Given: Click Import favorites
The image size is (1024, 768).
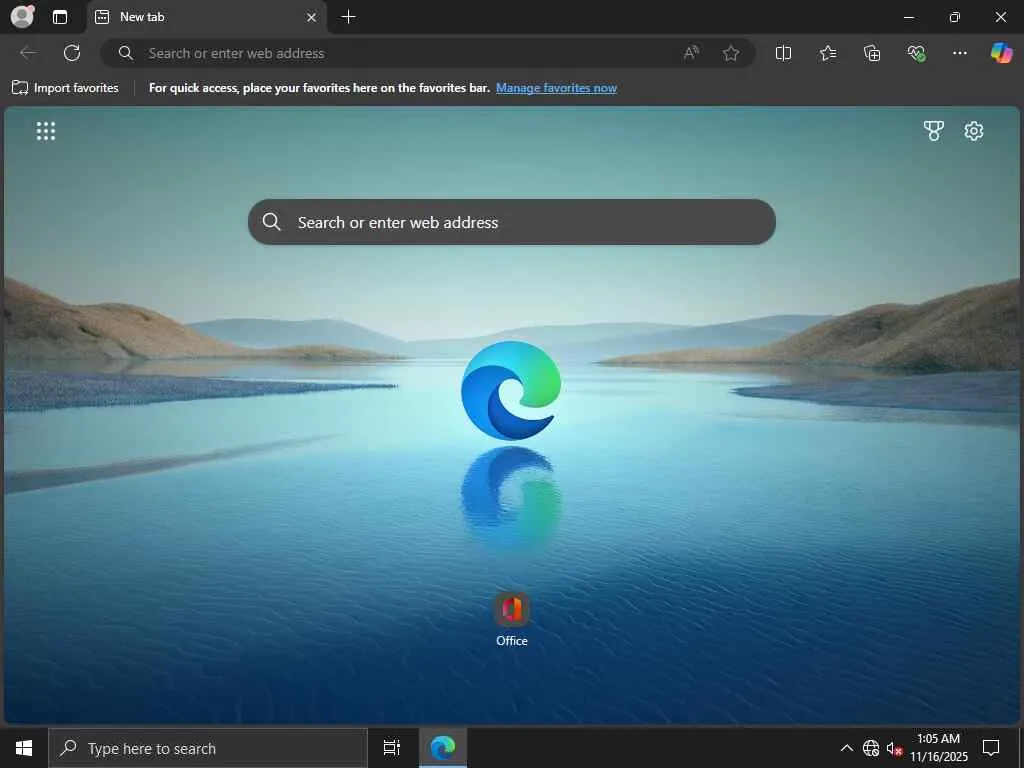Looking at the screenshot, I should click(x=65, y=88).
